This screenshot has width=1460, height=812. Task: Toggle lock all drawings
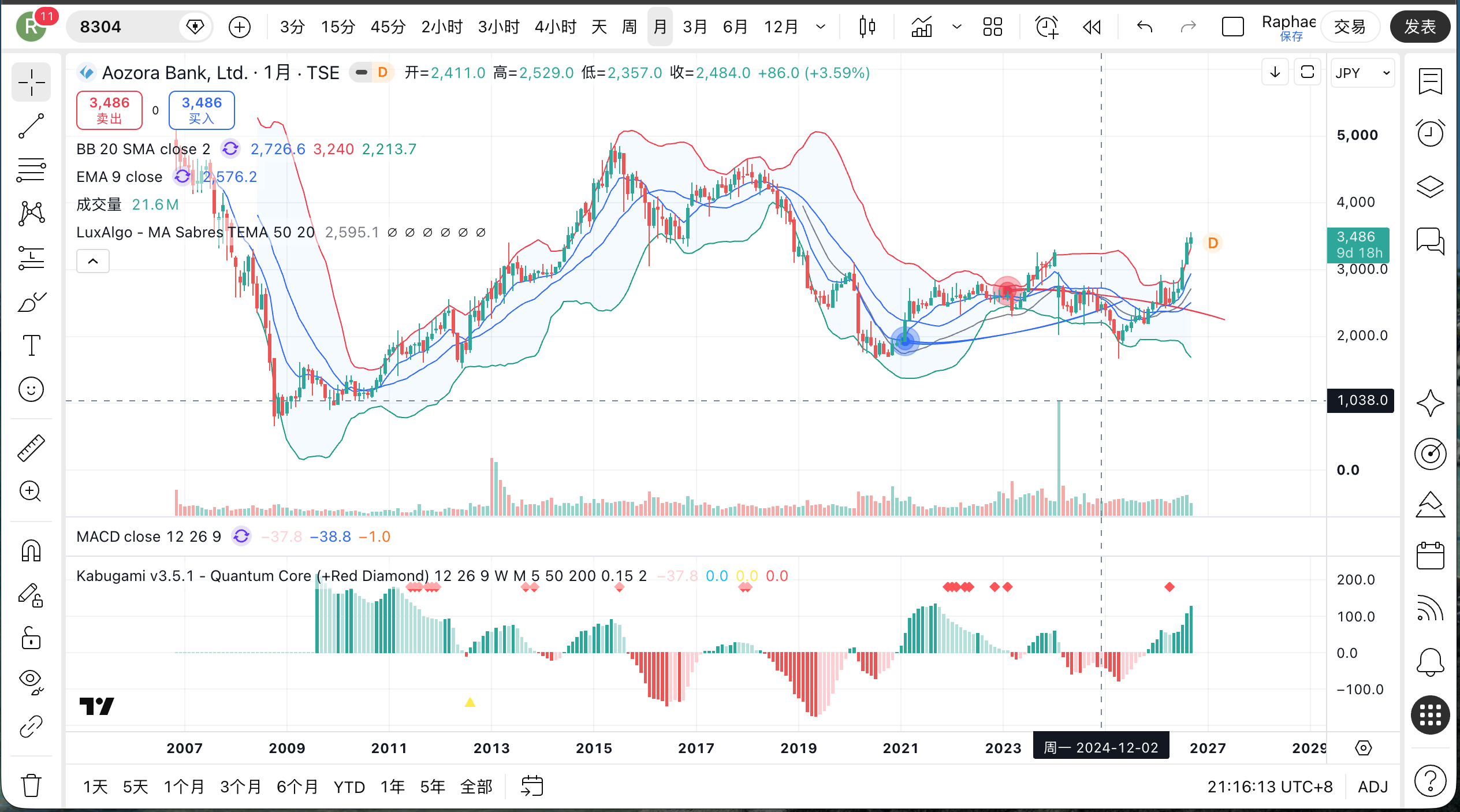pyautogui.click(x=31, y=639)
